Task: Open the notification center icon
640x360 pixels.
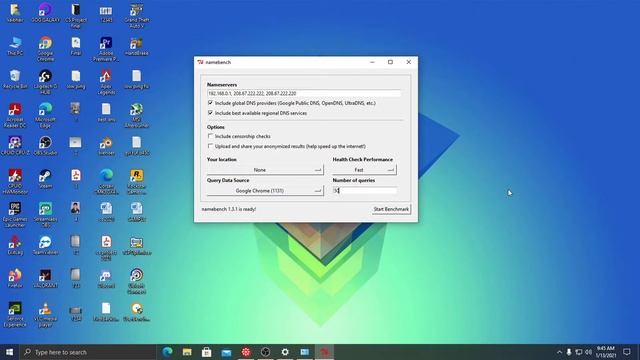Action: coord(627,352)
